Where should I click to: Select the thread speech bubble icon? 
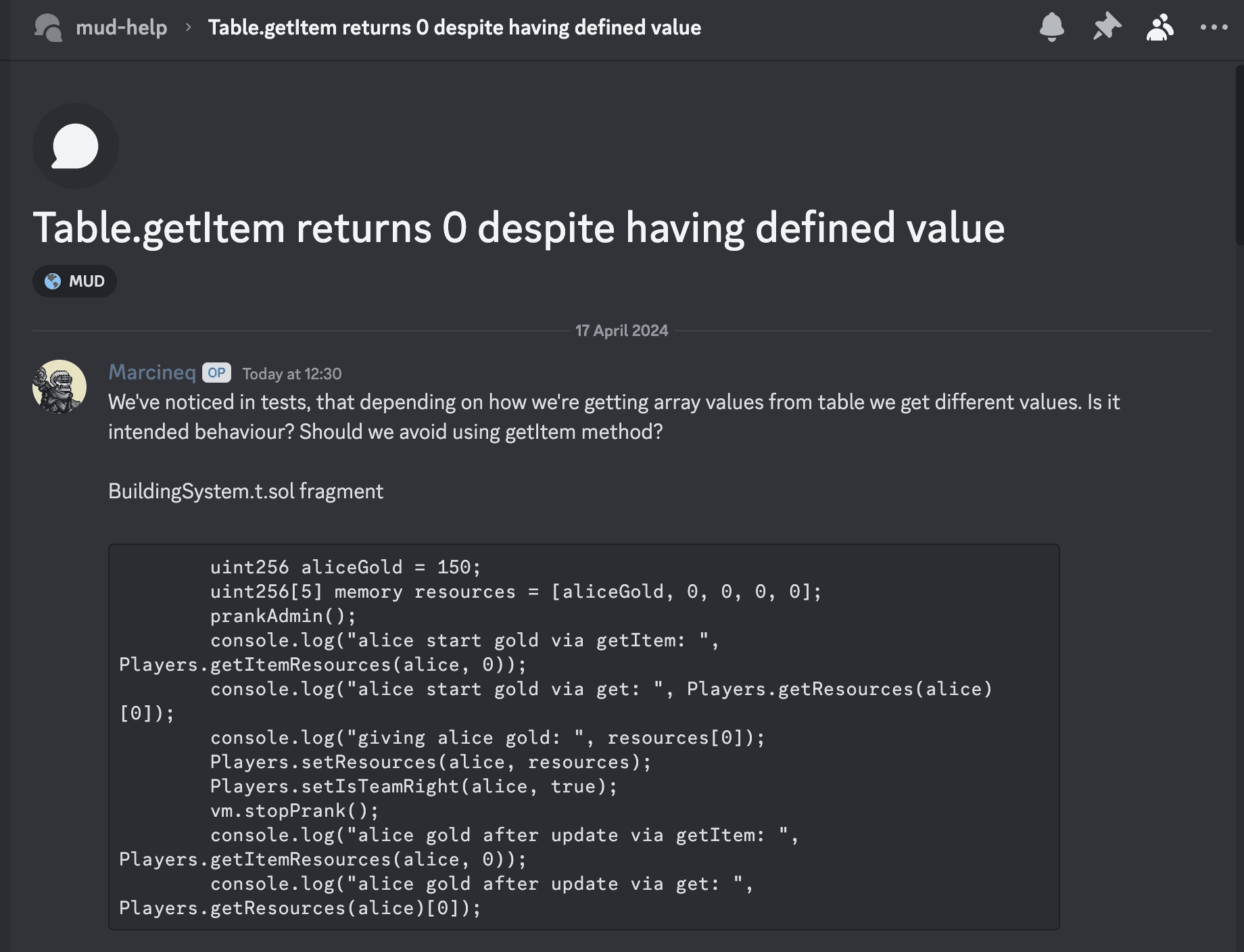[75, 146]
